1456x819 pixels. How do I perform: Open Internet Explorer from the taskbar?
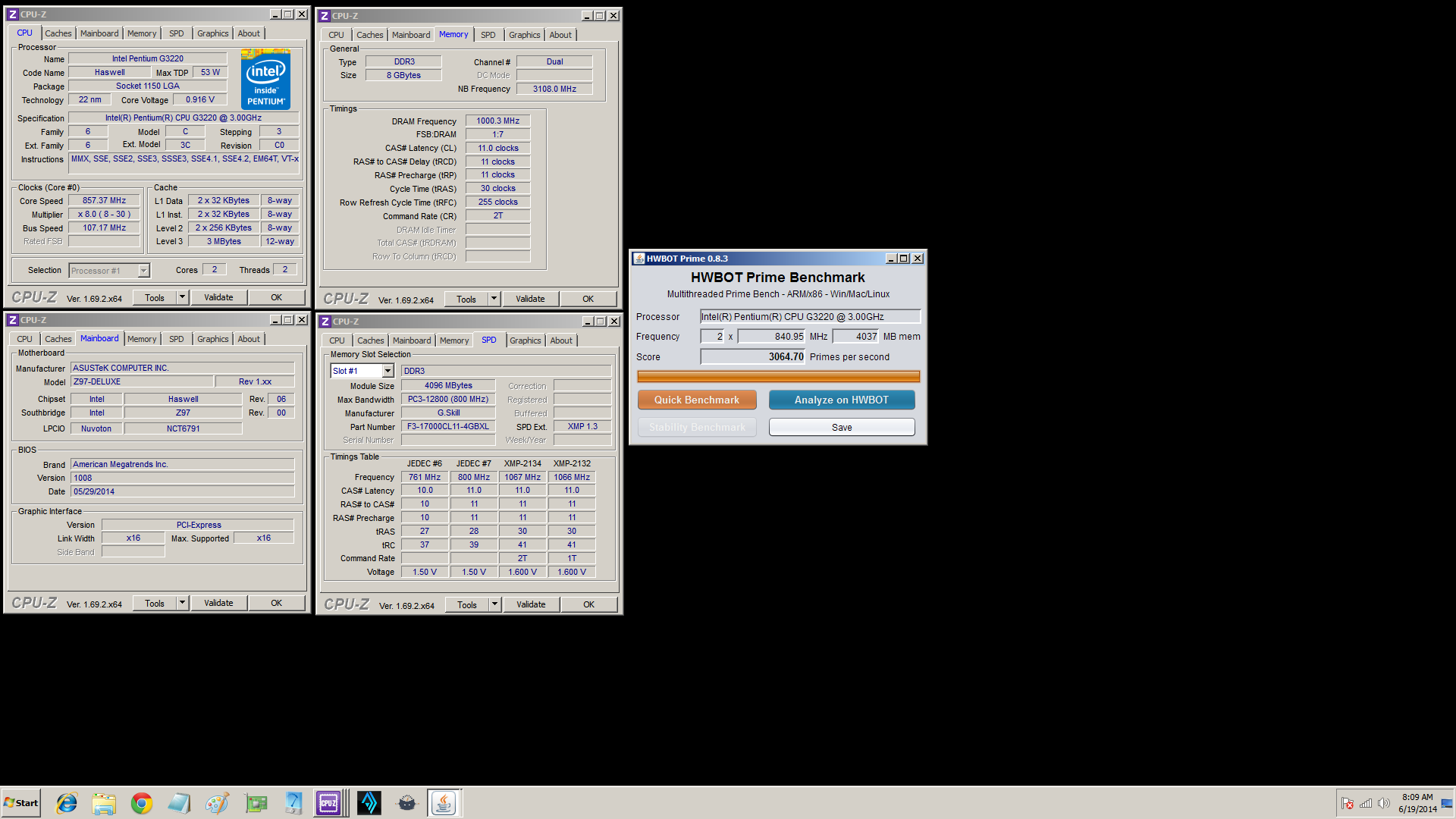[67, 802]
